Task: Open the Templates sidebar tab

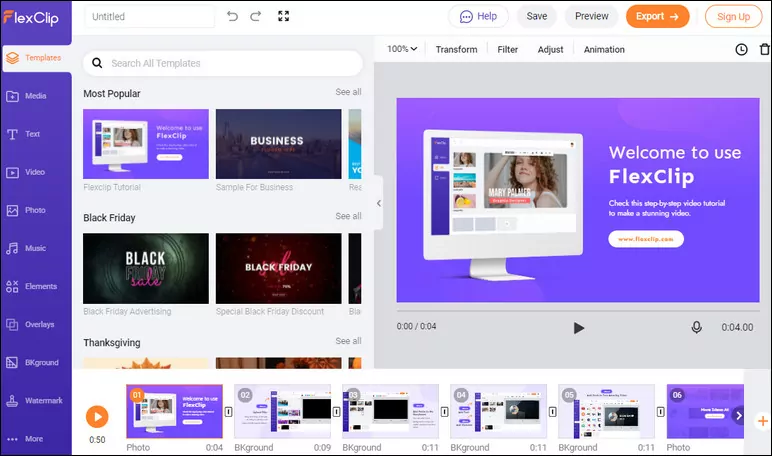Action: (x=36, y=58)
